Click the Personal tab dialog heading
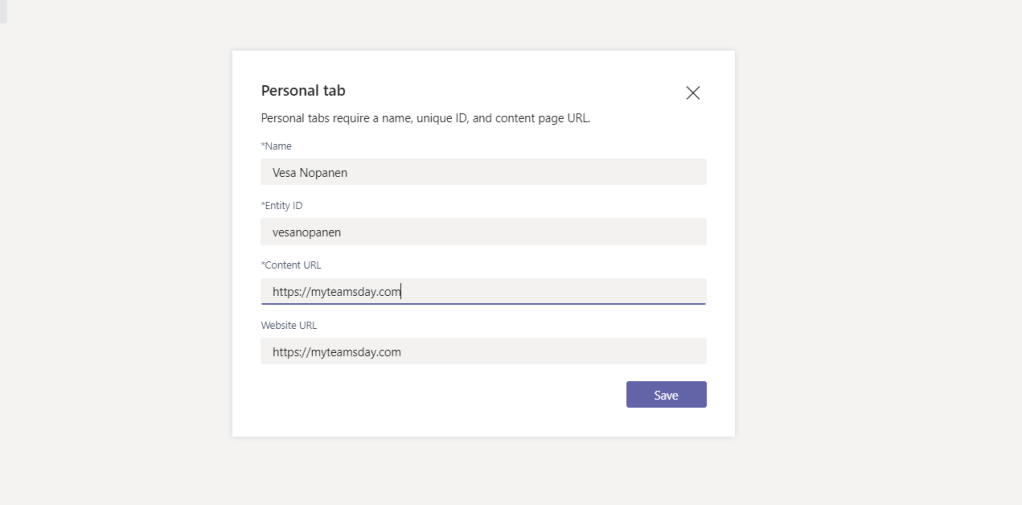Viewport: 1022px width, 505px height. [x=303, y=91]
